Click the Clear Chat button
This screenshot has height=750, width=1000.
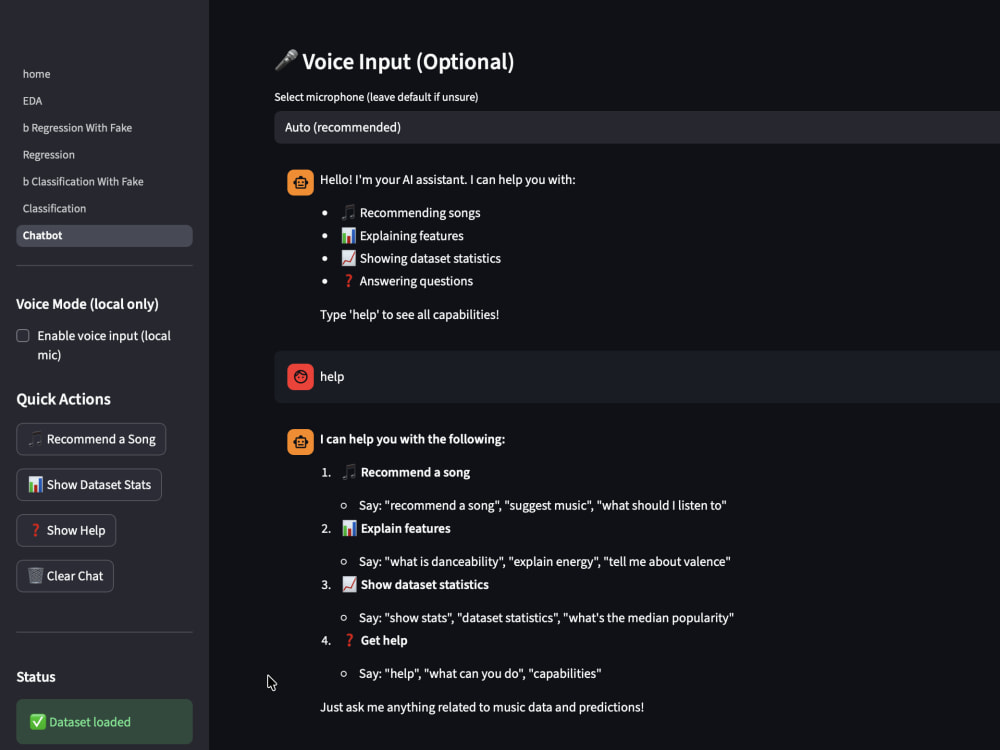(65, 576)
